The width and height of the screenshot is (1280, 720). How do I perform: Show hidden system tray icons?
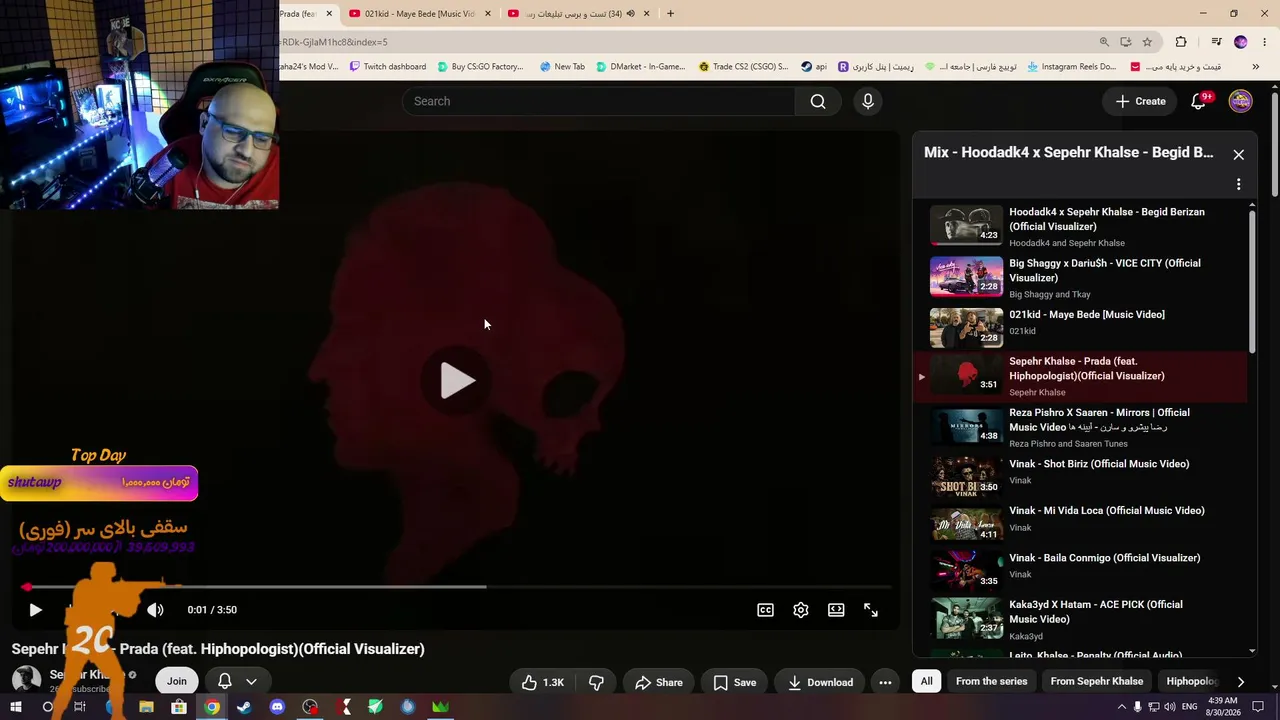point(1121,707)
